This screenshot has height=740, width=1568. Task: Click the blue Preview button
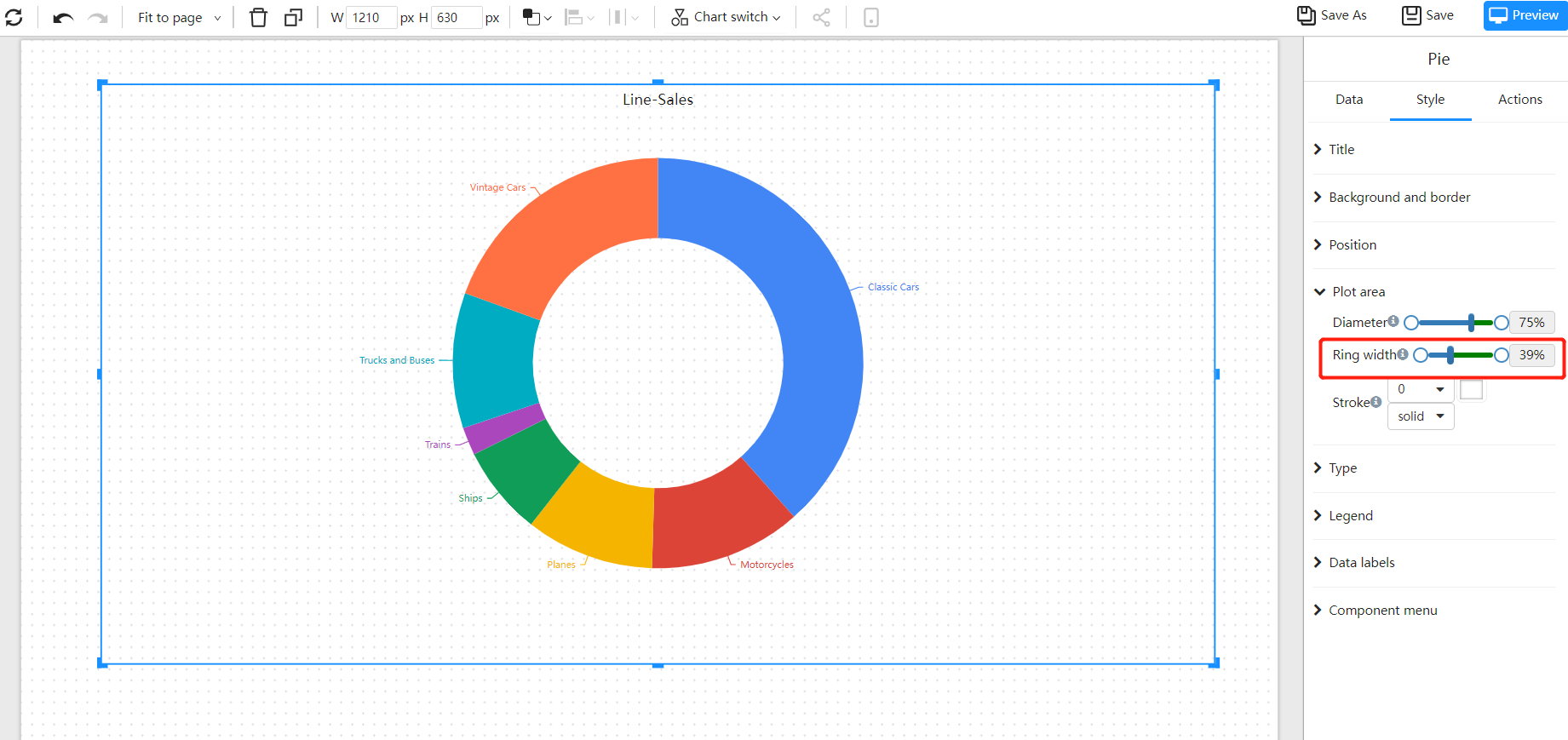tap(1525, 15)
